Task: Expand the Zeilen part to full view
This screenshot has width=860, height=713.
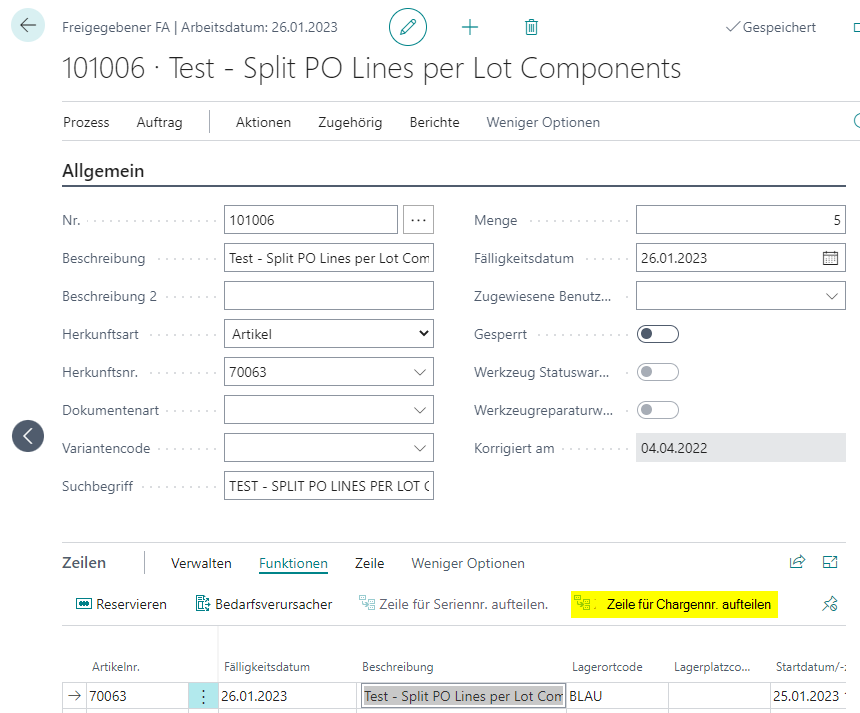Action: [830, 562]
